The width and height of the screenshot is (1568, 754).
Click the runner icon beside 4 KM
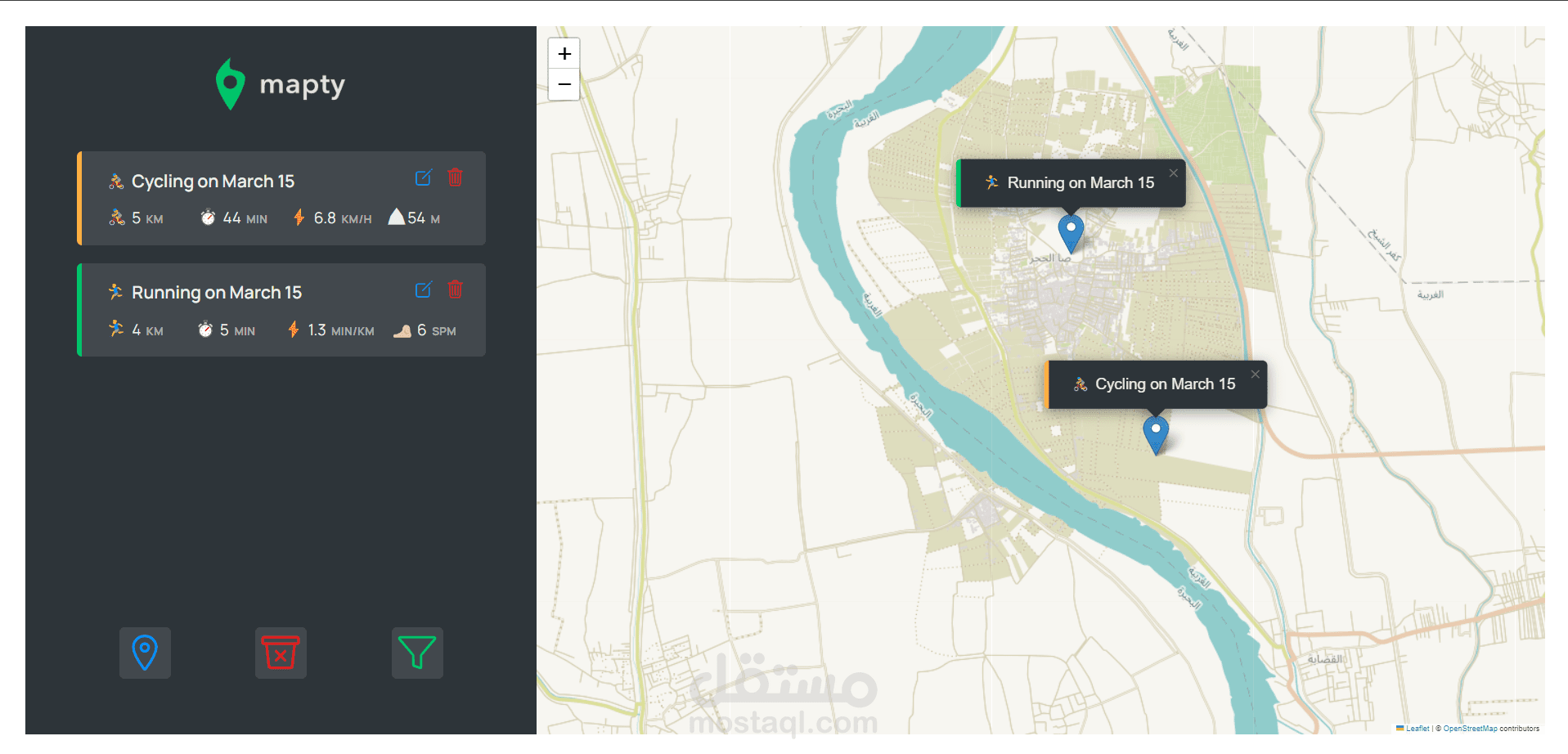116,329
